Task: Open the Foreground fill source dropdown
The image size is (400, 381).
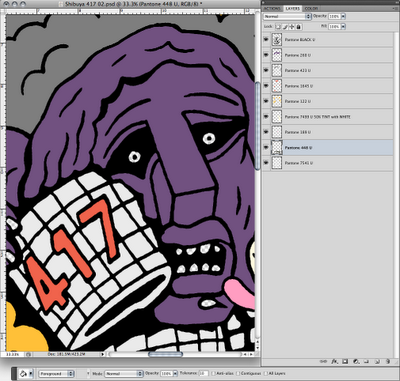Action: [x=56, y=374]
